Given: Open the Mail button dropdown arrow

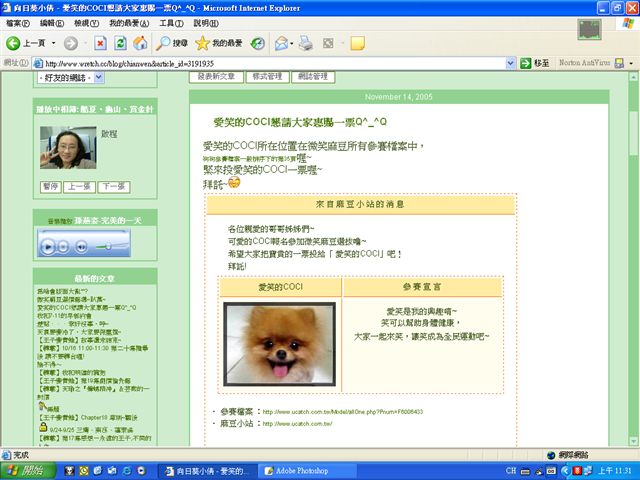Looking at the screenshot, I should click(291, 43).
